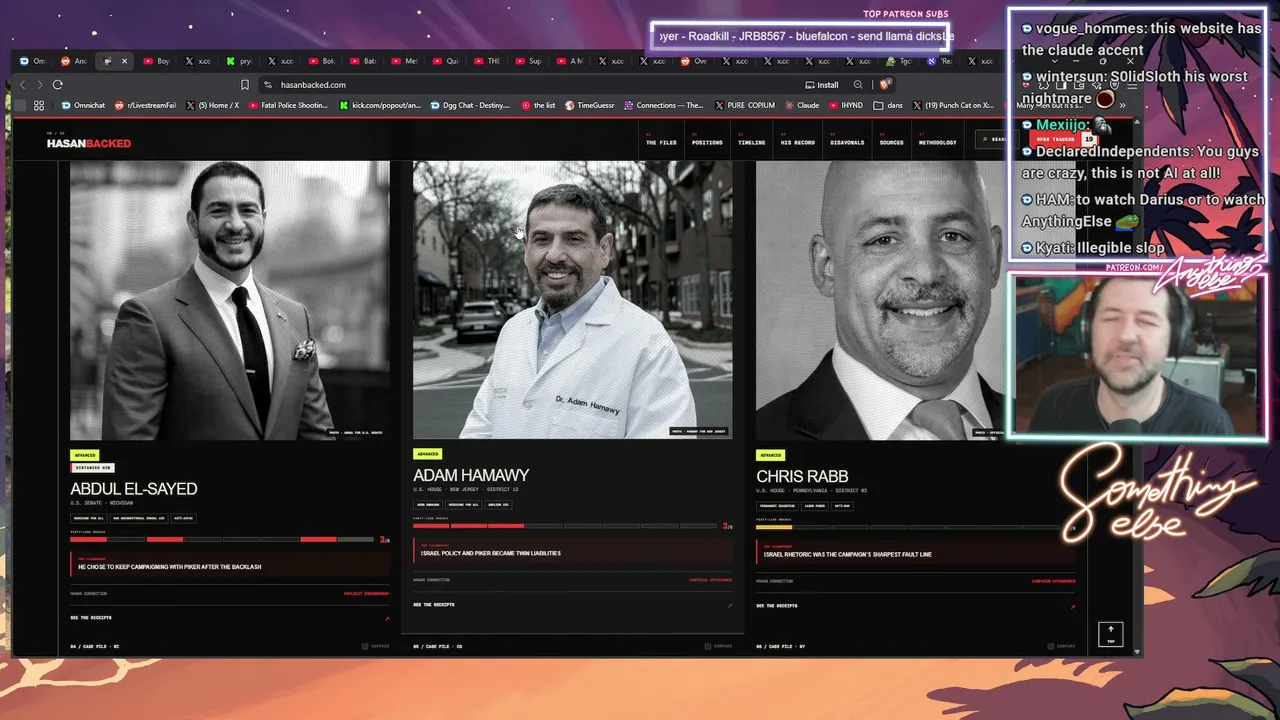Open the (19) Punch Cat on X bookmark

(953, 105)
